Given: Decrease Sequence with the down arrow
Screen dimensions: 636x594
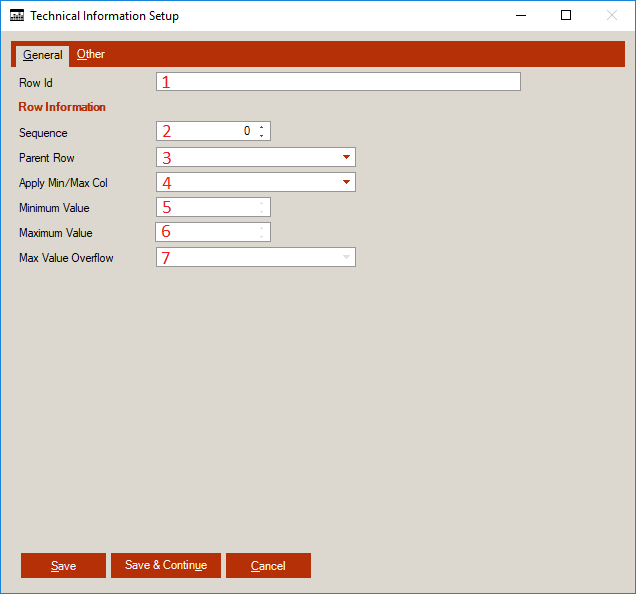Looking at the screenshot, I should click(x=262, y=135).
